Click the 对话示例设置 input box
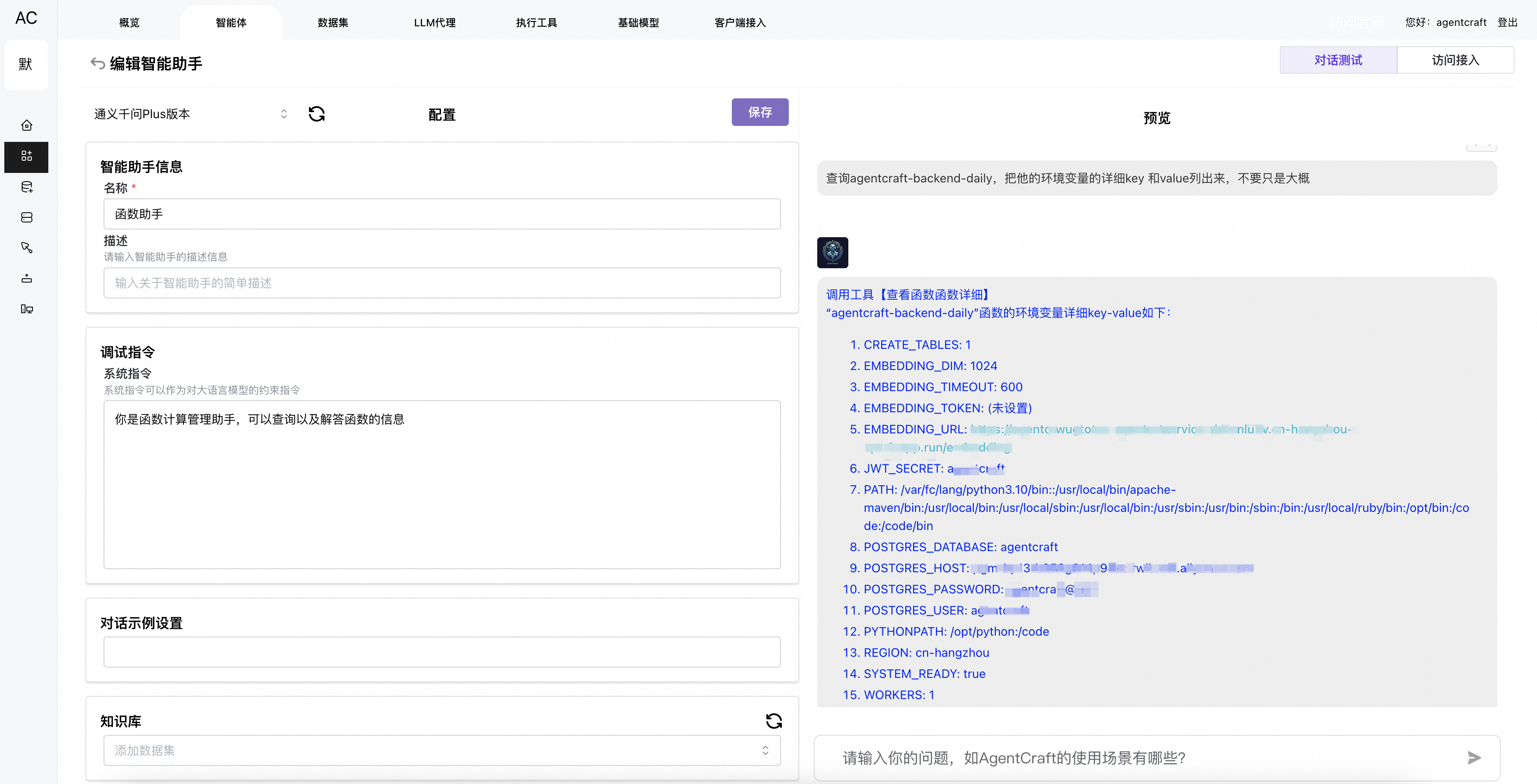The image size is (1537, 784). point(441,652)
